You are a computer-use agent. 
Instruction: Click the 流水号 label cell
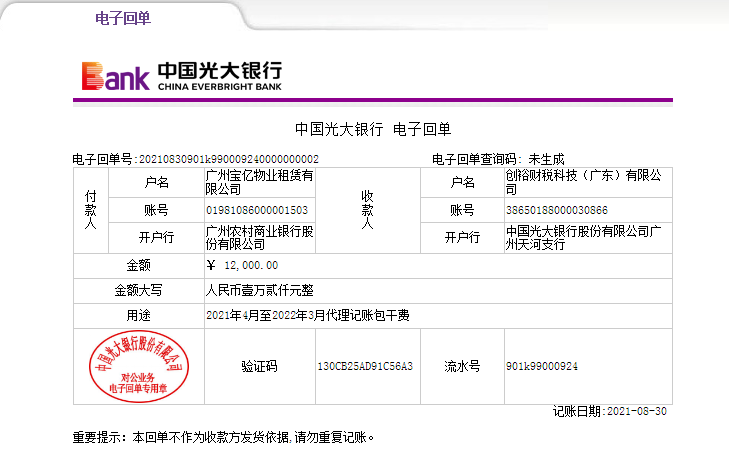click(x=462, y=366)
